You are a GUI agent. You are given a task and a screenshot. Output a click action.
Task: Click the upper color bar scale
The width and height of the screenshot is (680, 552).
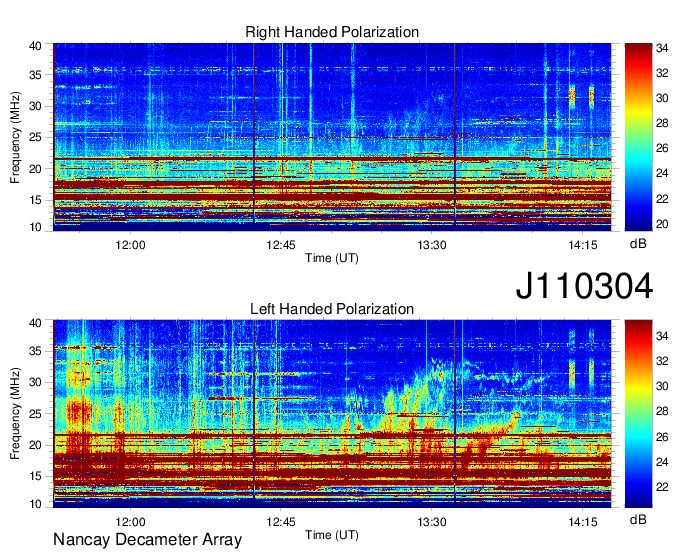[638, 137]
